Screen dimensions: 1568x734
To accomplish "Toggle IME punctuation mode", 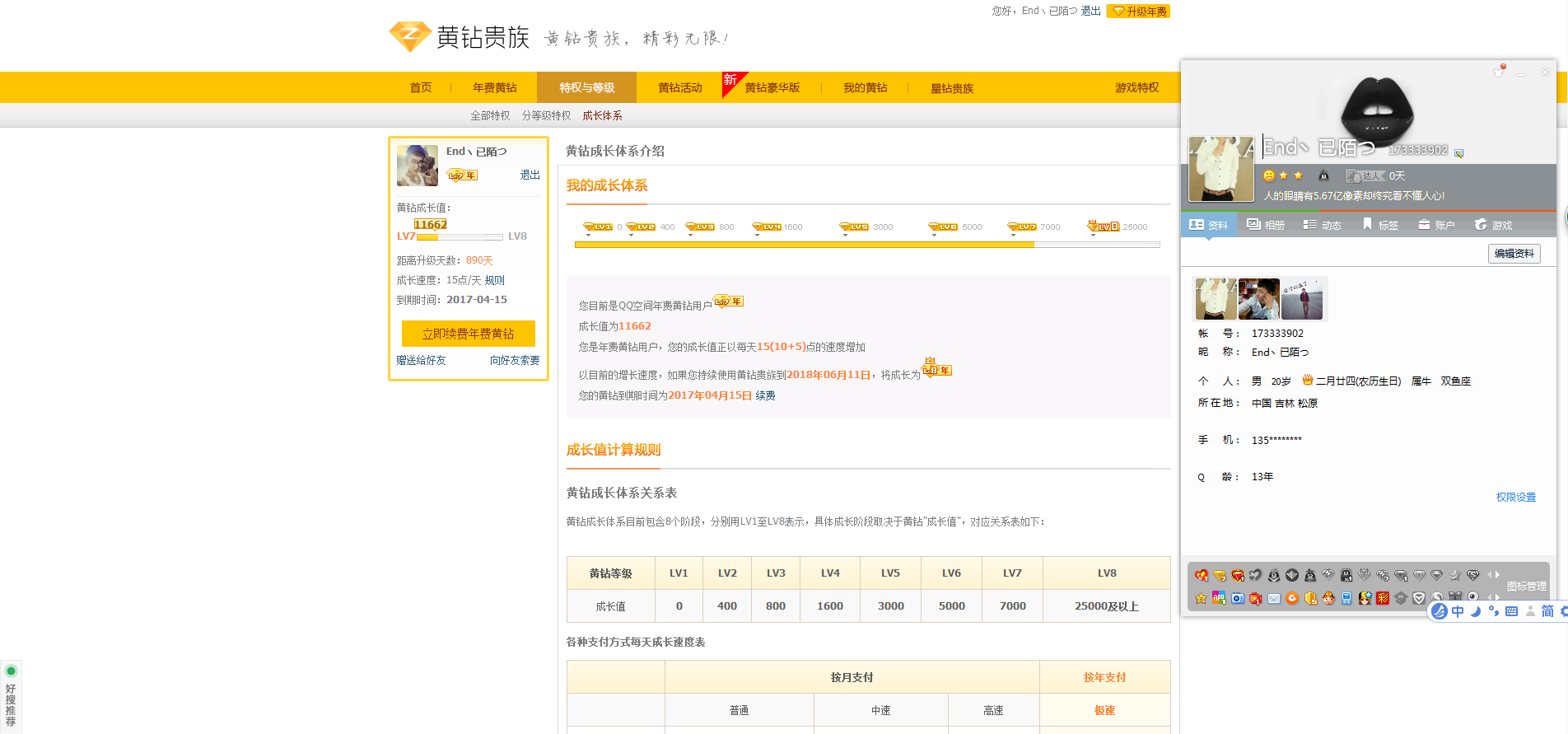I will coord(1494,611).
